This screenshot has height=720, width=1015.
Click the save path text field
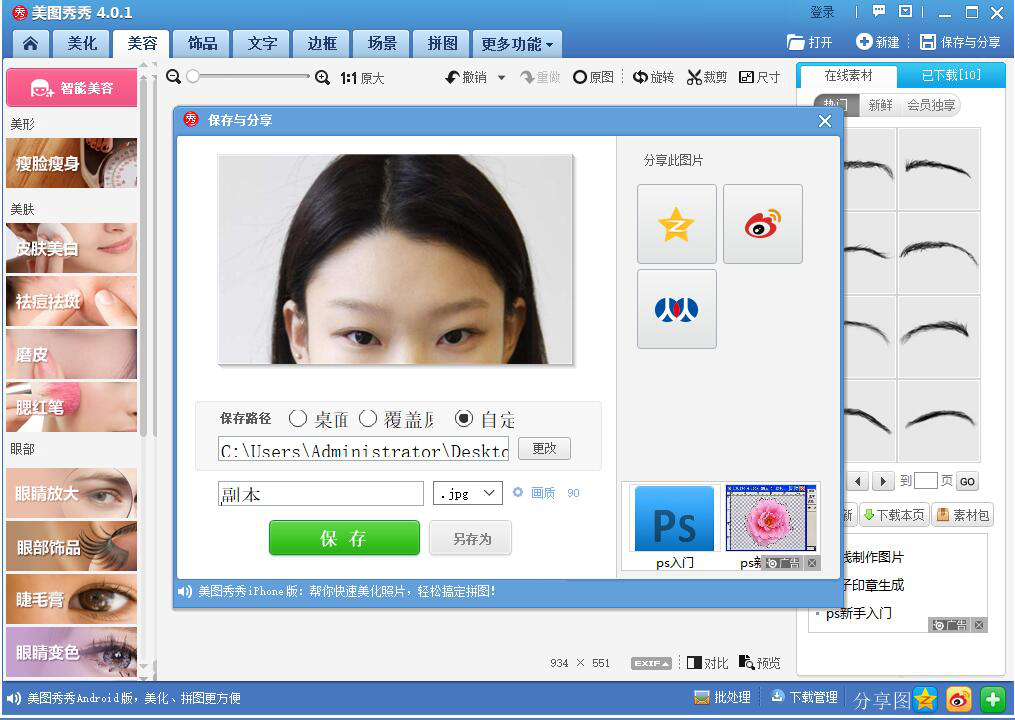click(364, 449)
